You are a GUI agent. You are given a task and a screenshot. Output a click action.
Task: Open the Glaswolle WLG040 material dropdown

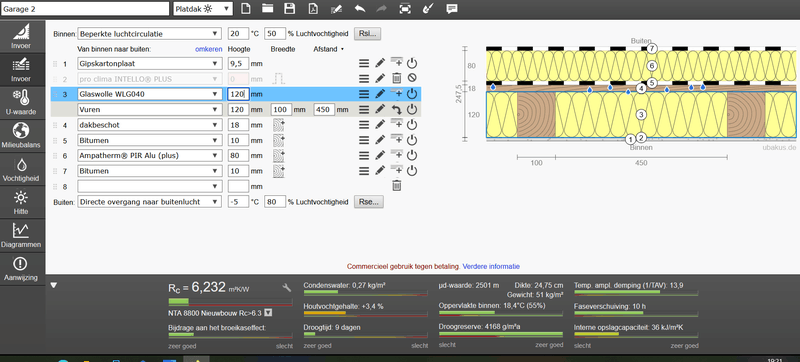[x=149, y=94]
